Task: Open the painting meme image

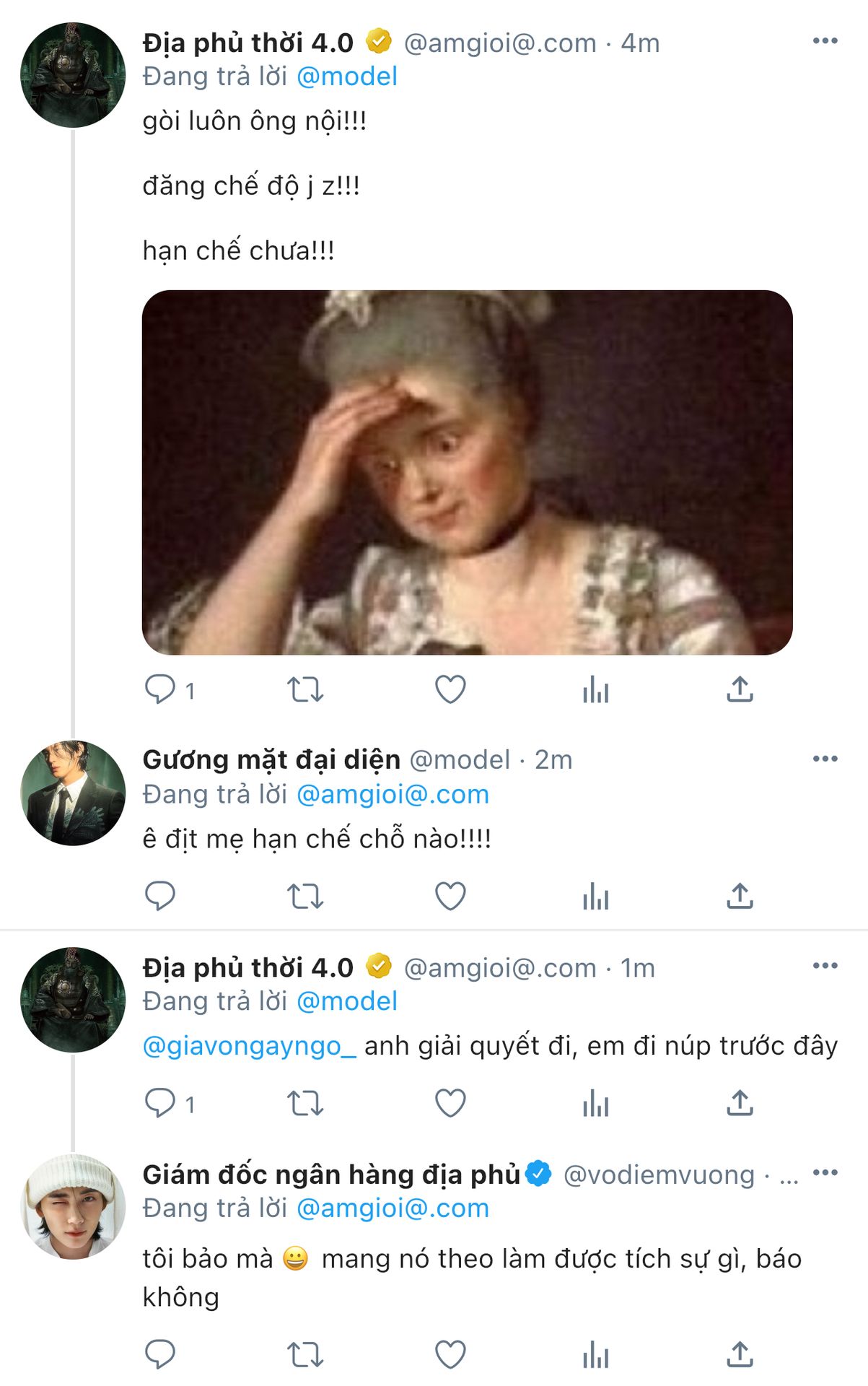Action: [x=467, y=472]
